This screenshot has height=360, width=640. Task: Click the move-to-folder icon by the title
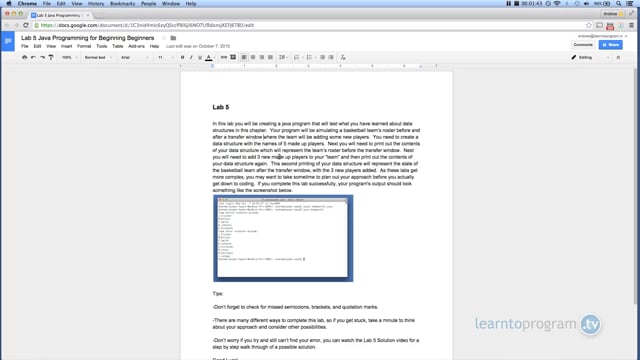[x=173, y=38]
